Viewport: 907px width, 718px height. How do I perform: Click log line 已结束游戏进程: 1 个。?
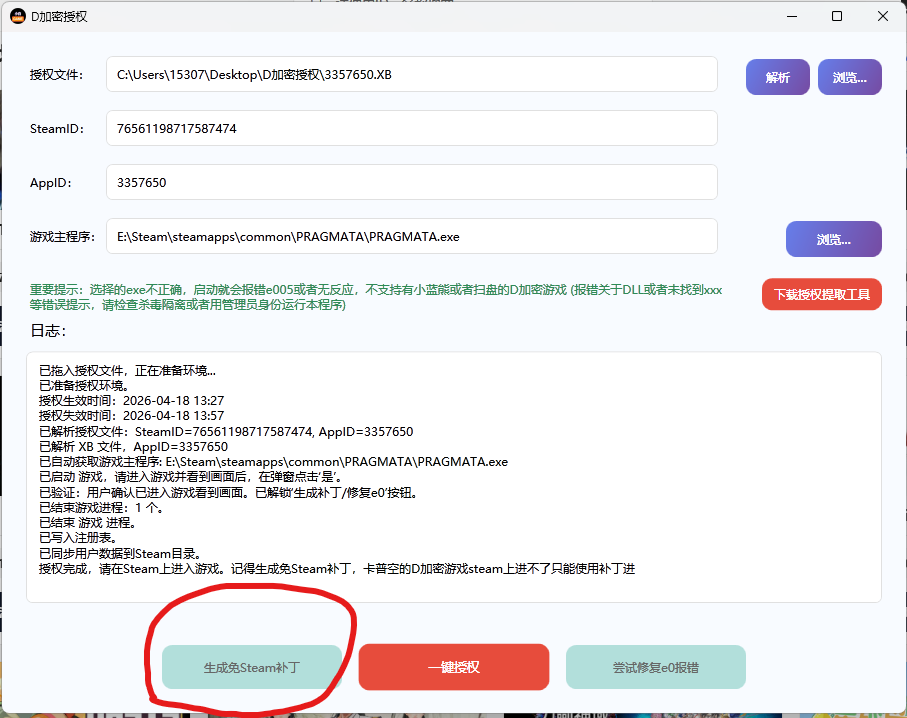[x=101, y=507]
